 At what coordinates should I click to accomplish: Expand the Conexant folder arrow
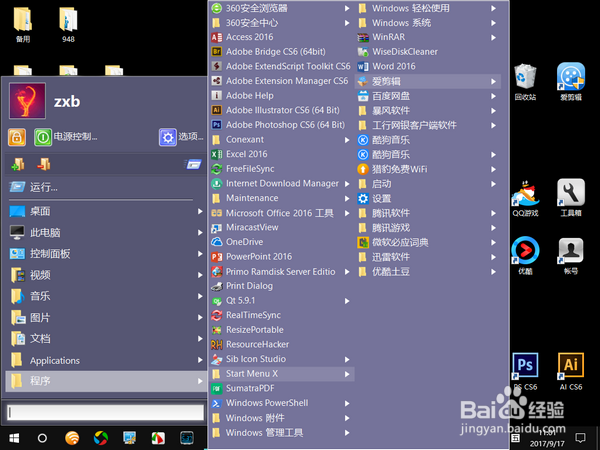(x=347, y=140)
